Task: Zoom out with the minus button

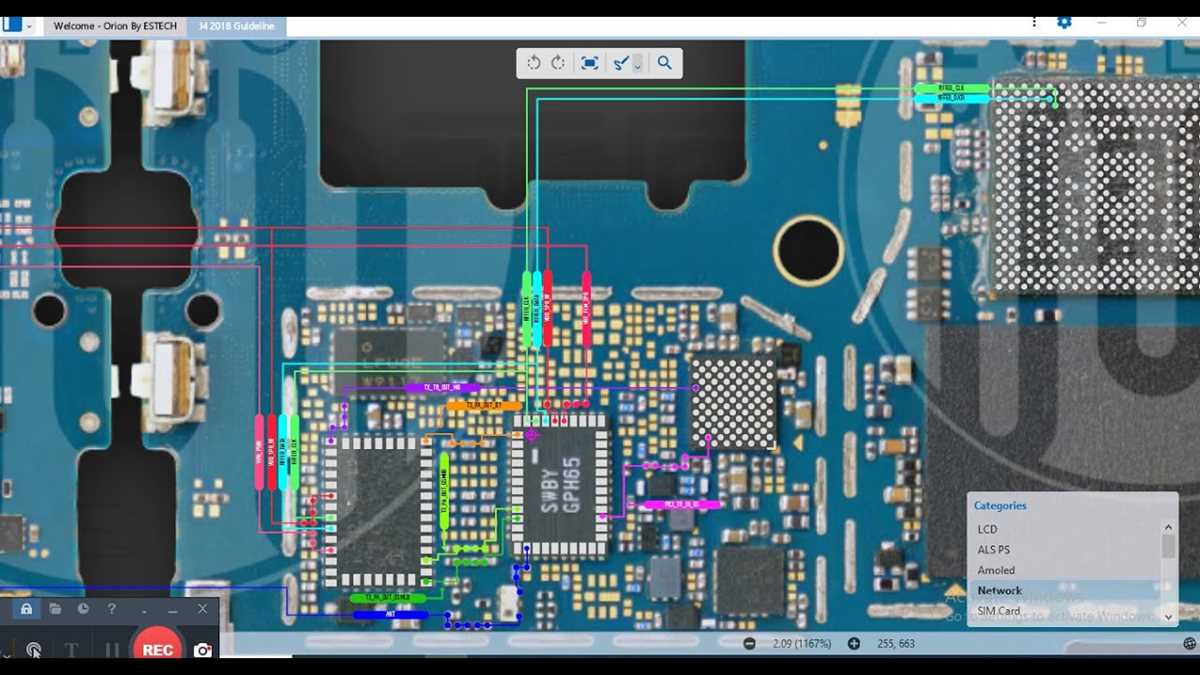Action: 750,644
